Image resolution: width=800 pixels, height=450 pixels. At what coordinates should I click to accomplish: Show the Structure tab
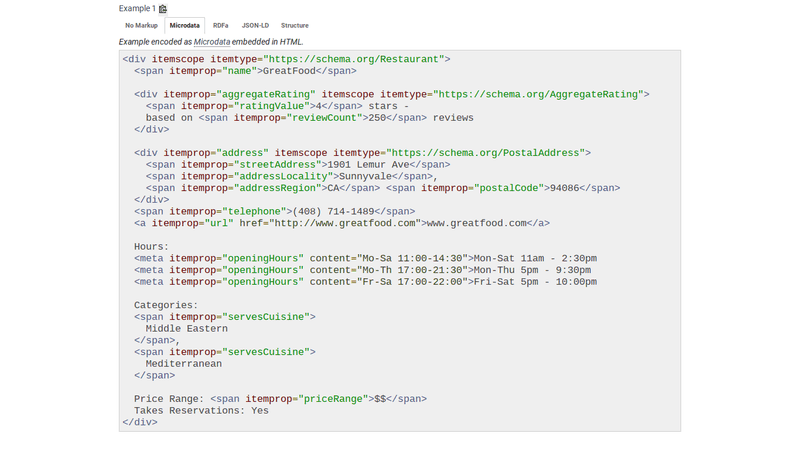(294, 26)
